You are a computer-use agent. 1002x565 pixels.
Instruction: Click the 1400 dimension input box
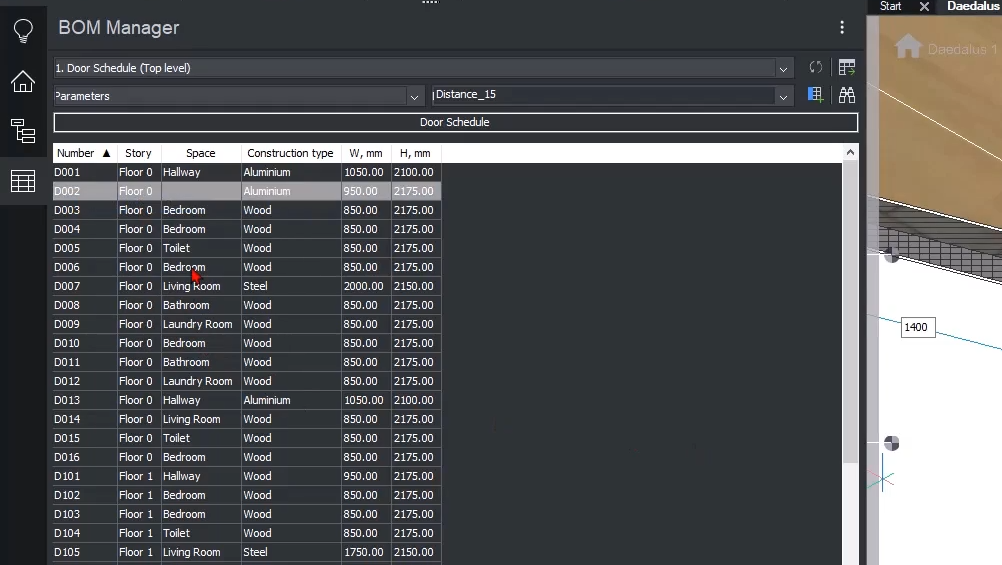pos(917,327)
